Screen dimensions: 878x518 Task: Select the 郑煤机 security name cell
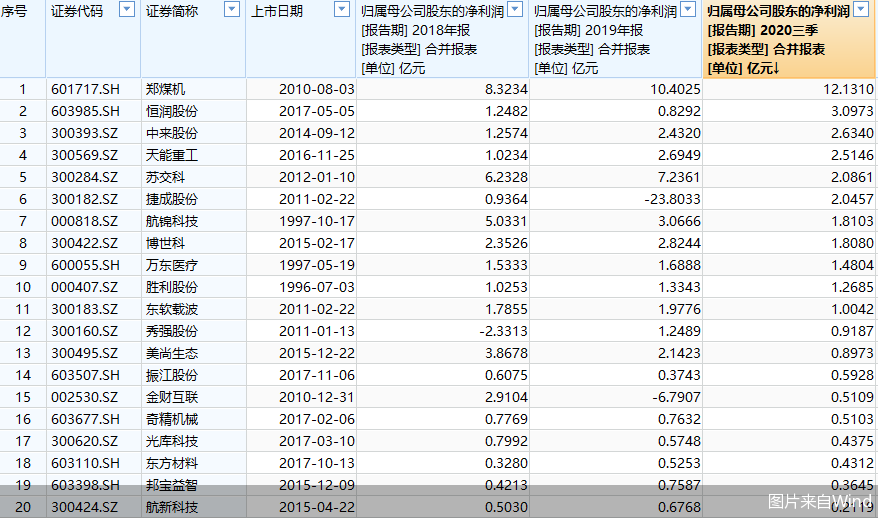click(x=165, y=89)
